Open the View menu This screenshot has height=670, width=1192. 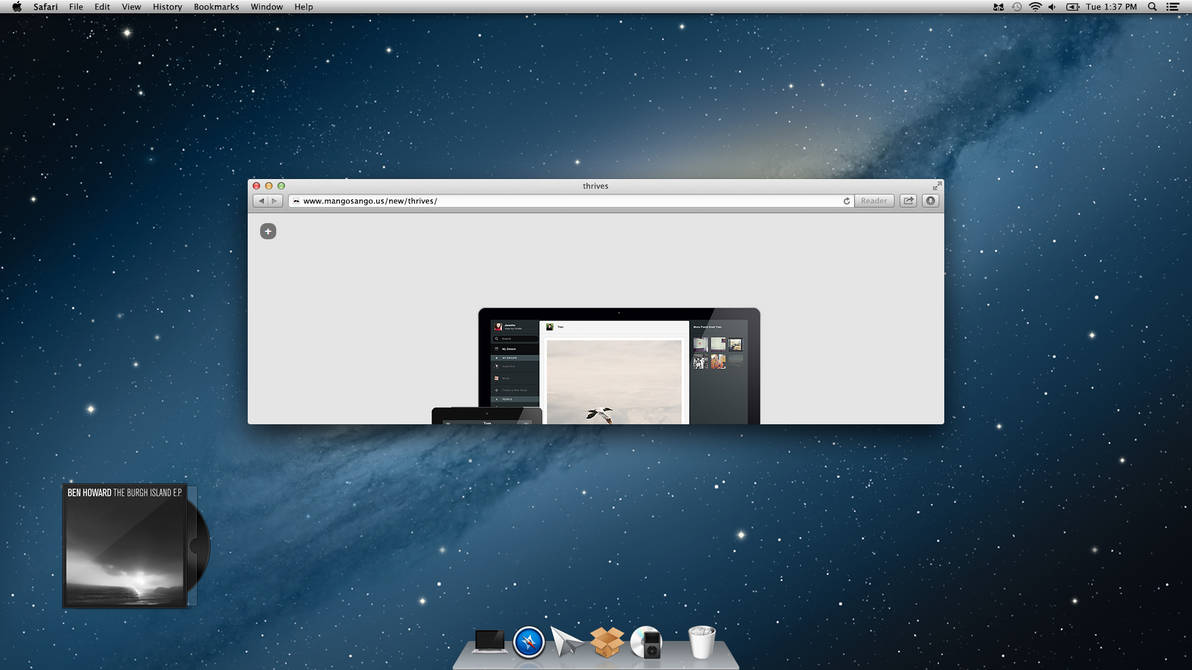point(132,7)
